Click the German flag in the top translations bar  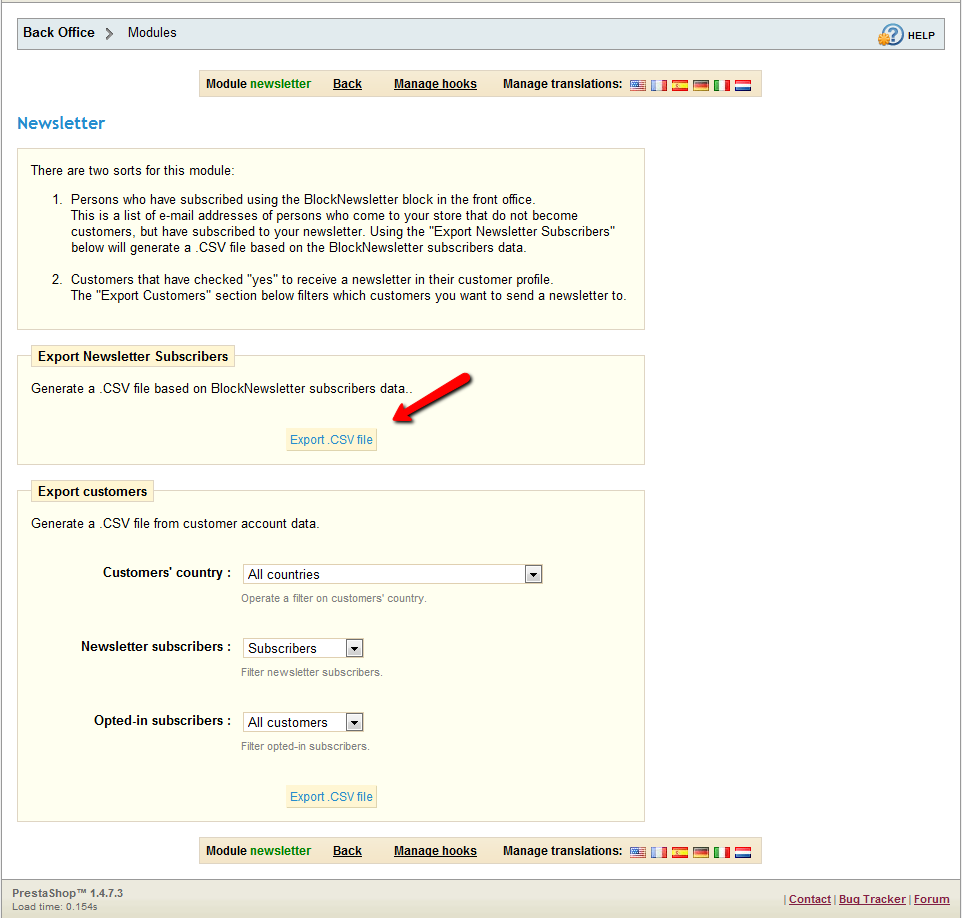701,85
